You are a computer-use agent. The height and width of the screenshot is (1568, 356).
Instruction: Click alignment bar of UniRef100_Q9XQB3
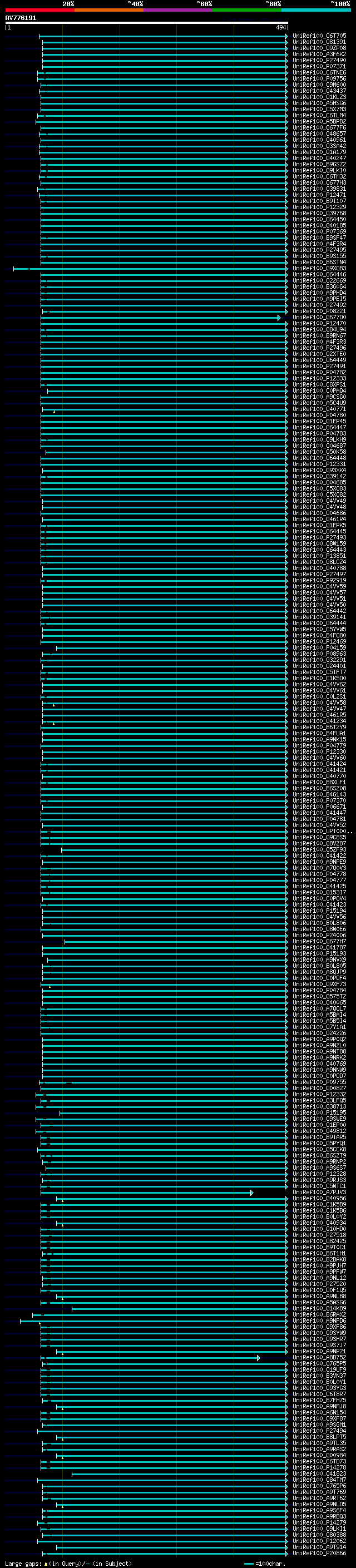pos(150,269)
